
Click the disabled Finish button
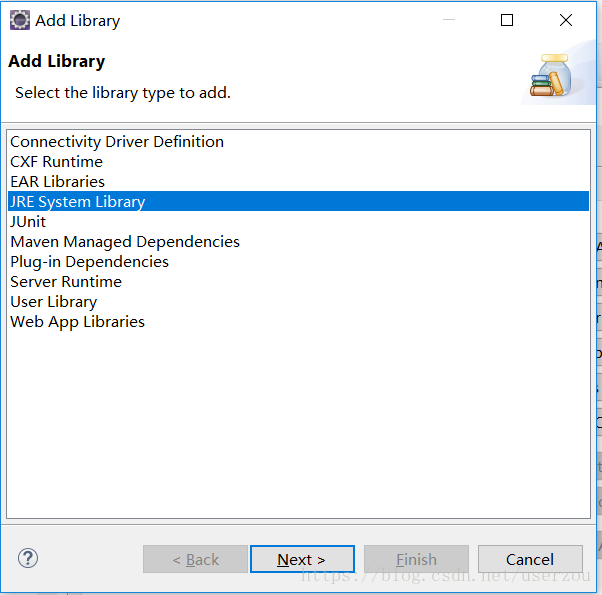click(416, 559)
